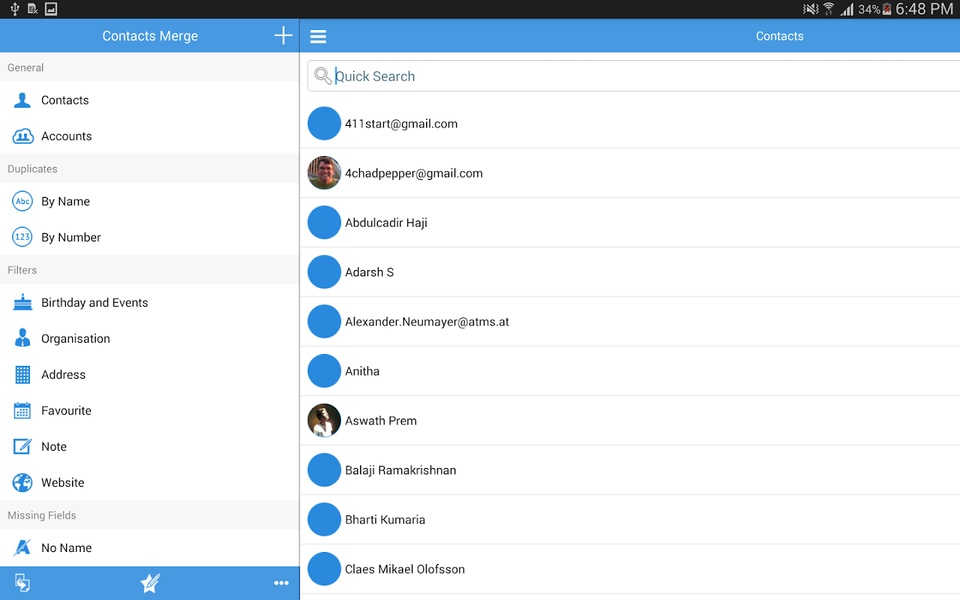Viewport: 960px width, 600px height.
Task: Click the Note pencil icon
Action: pos(22,446)
